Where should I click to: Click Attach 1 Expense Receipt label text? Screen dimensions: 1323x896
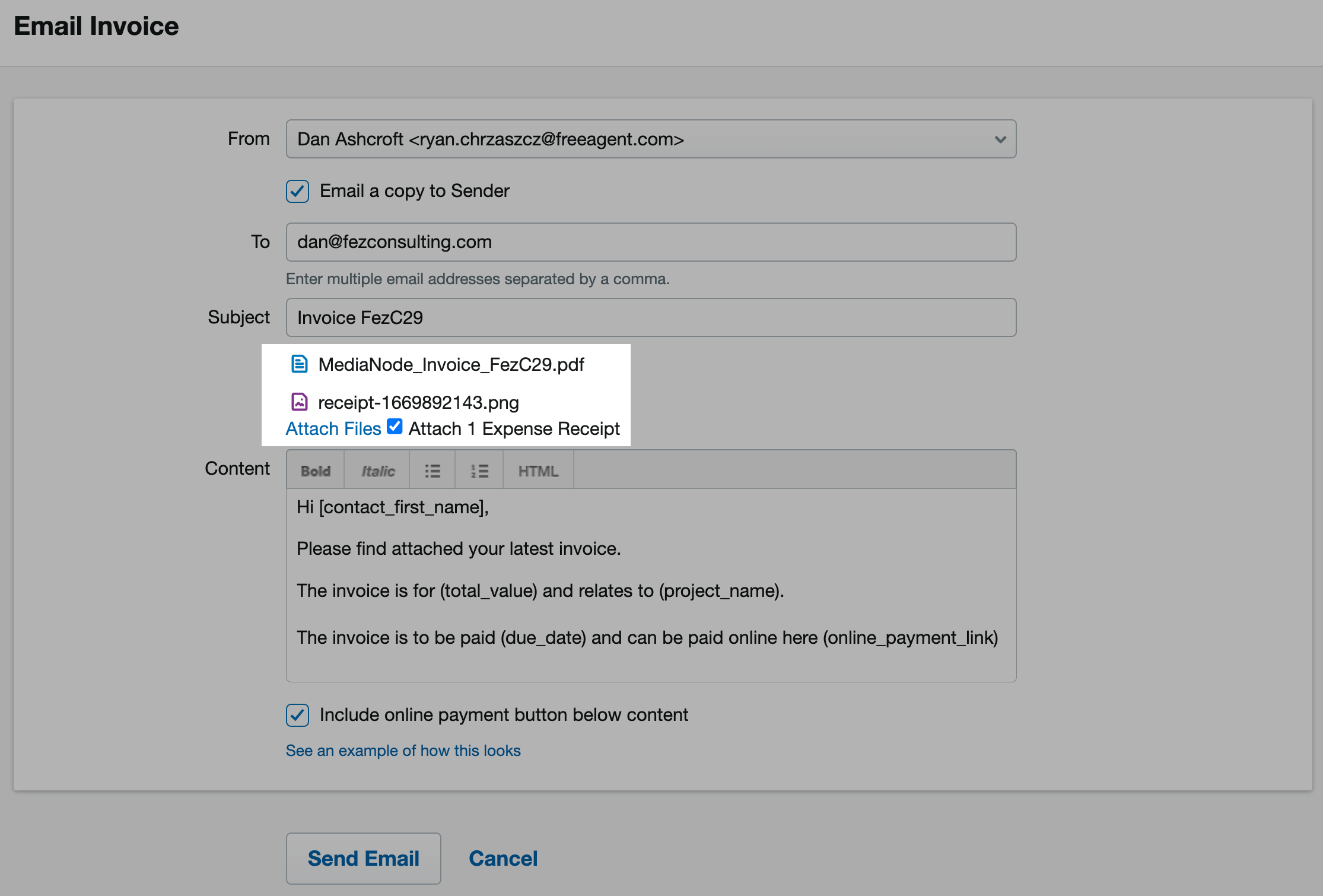514,428
